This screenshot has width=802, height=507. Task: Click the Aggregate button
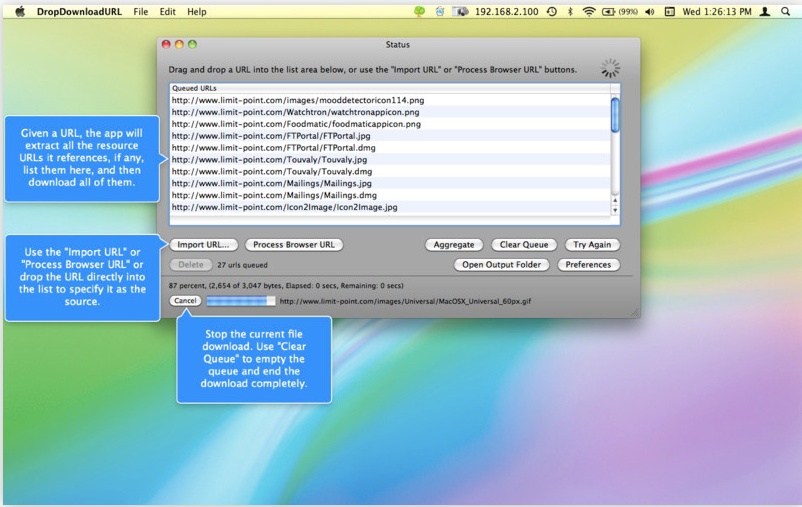454,245
